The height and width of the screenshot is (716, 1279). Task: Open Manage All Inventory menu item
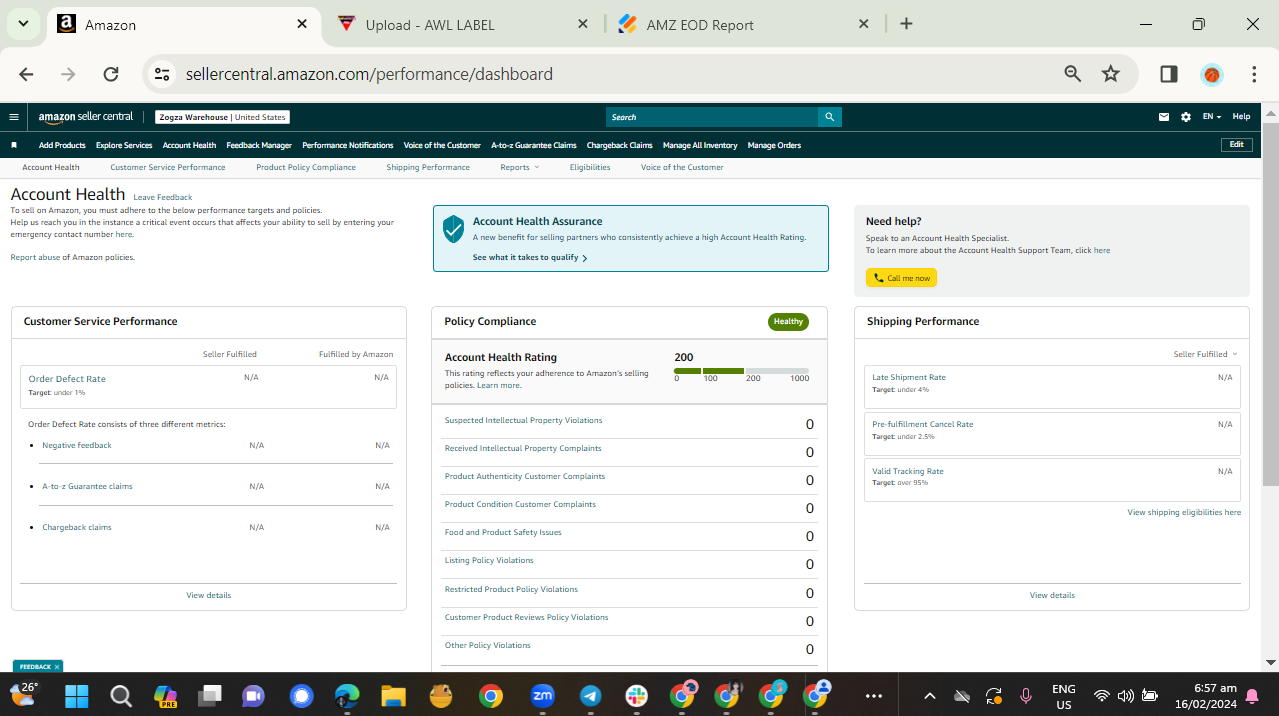pos(700,145)
